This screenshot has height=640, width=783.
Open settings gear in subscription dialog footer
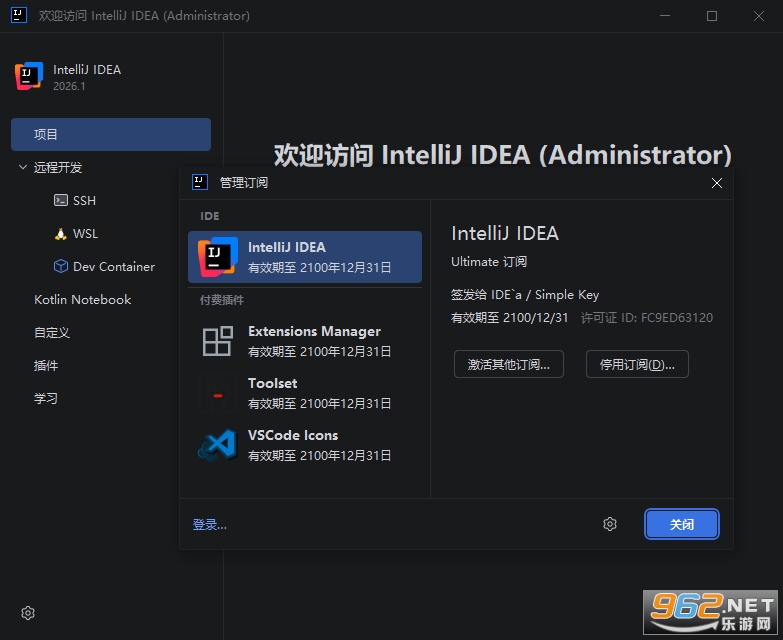coord(610,524)
